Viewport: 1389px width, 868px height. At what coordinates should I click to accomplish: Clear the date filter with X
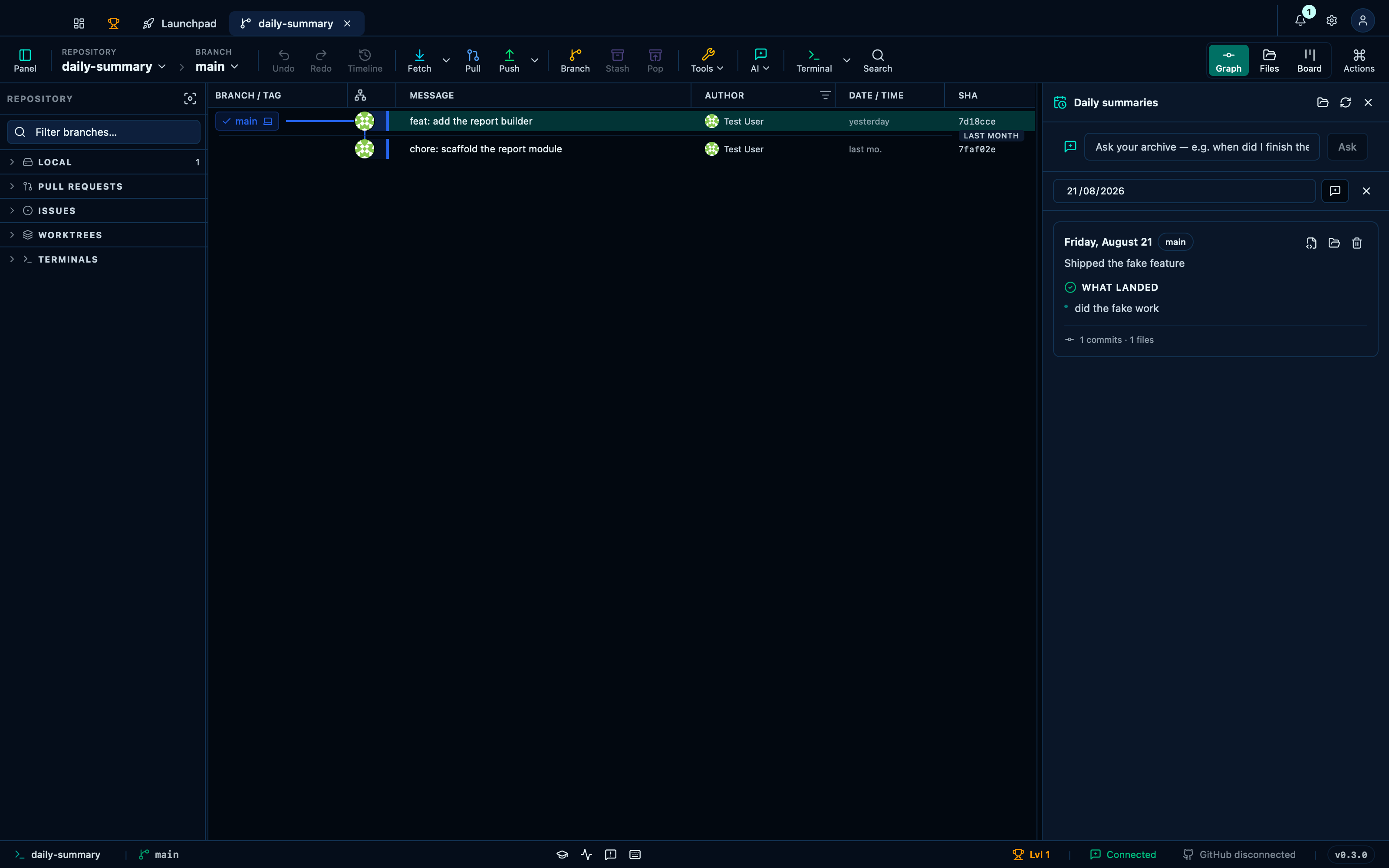(x=1366, y=191)
